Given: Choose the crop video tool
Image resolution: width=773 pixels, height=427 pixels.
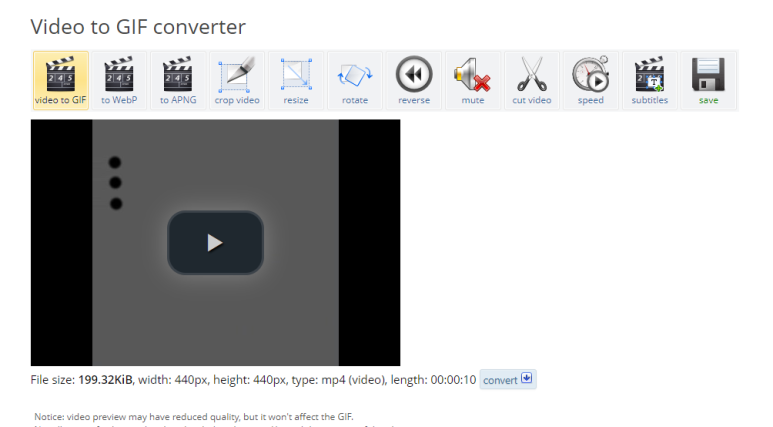Looking at the screenshot, I should pyautogui.click(x=237, y=80).
